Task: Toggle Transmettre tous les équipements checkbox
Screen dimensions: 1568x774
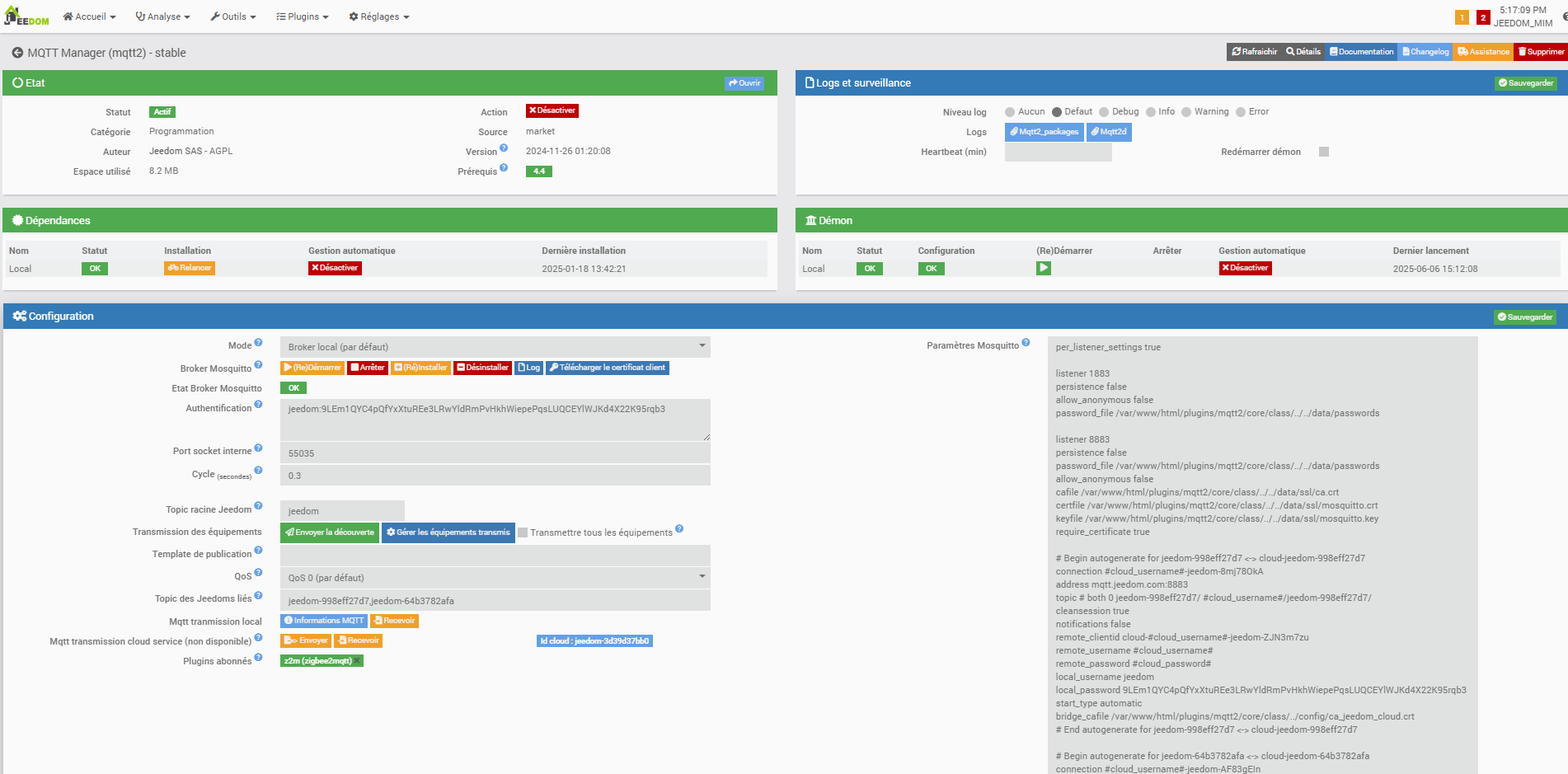Action: click(523, 532)
